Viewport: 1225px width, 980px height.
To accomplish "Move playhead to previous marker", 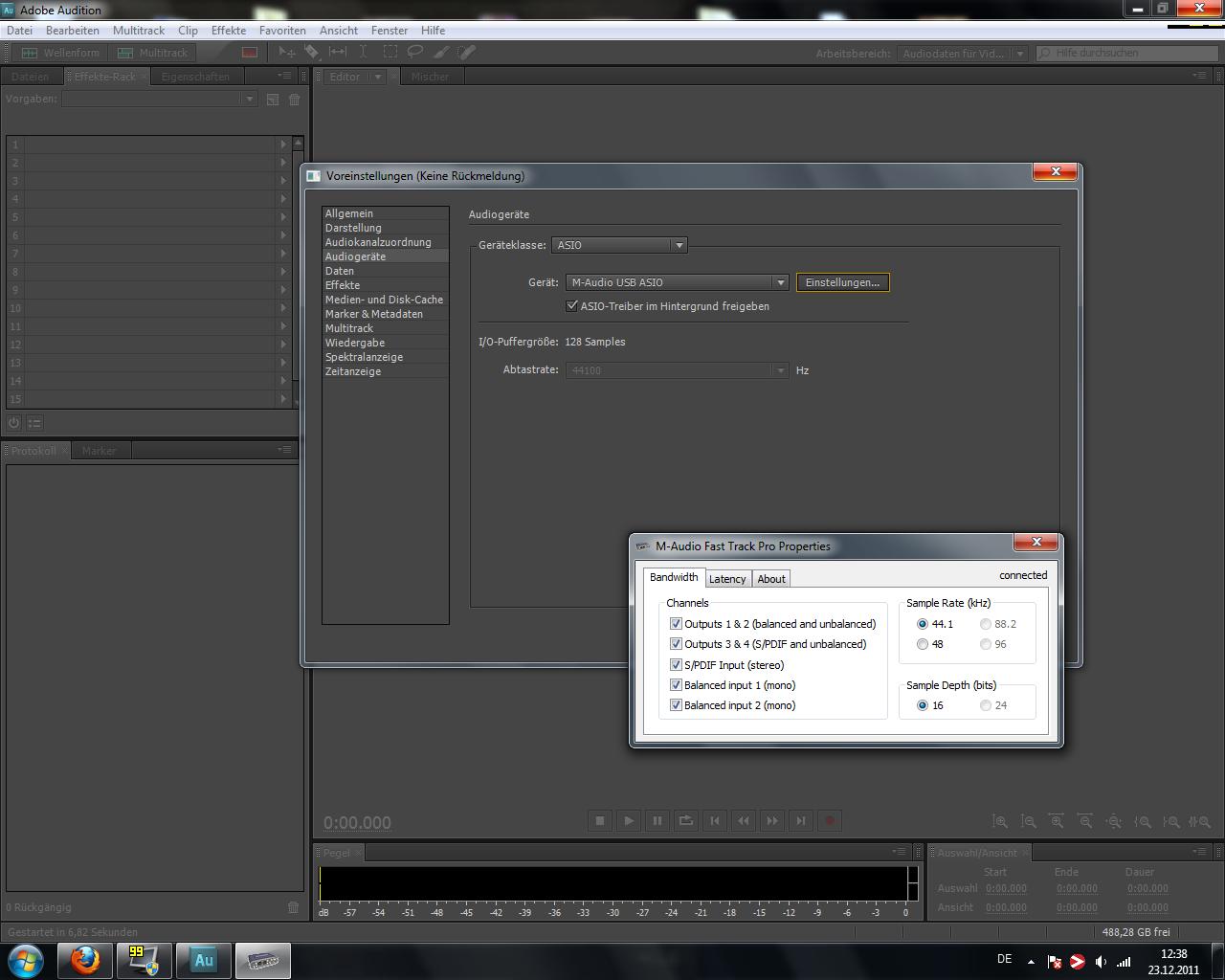I will [x=715, y=820].
